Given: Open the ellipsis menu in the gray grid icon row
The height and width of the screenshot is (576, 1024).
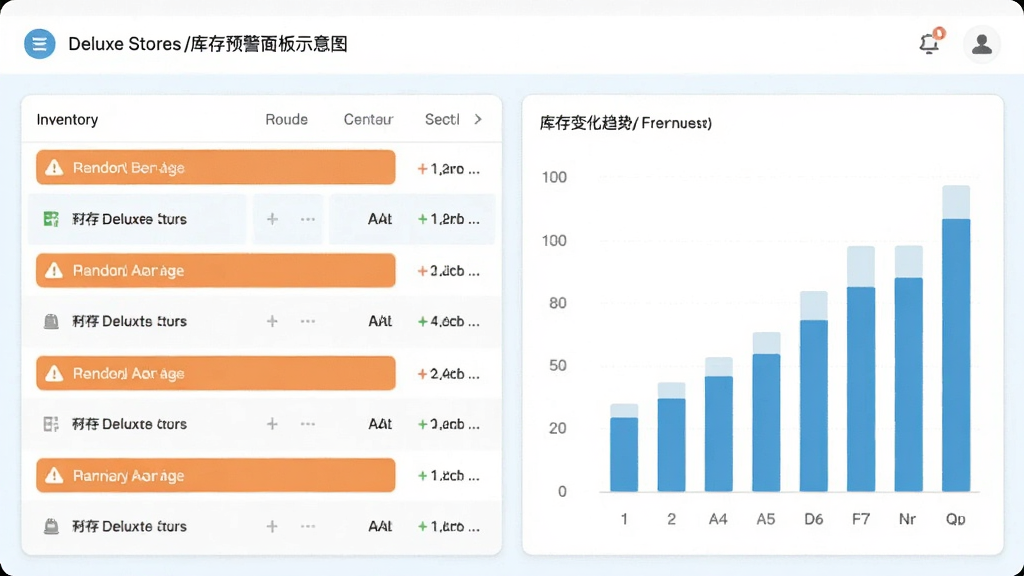Looking at the screenshot, I should pyautogui.click(x=308, y=424).
